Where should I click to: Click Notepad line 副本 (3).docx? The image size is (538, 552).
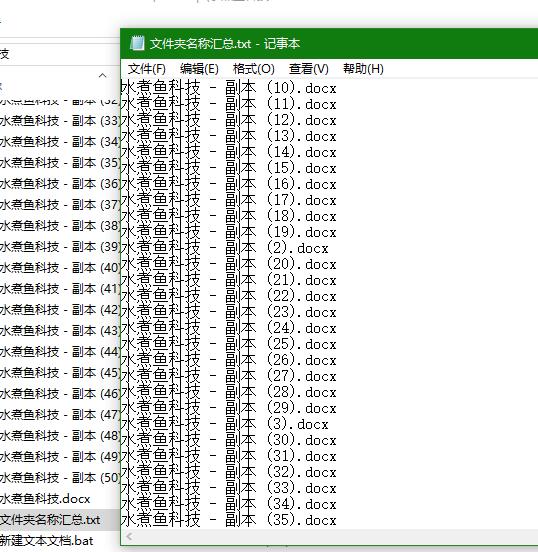[x=225, y=424]
